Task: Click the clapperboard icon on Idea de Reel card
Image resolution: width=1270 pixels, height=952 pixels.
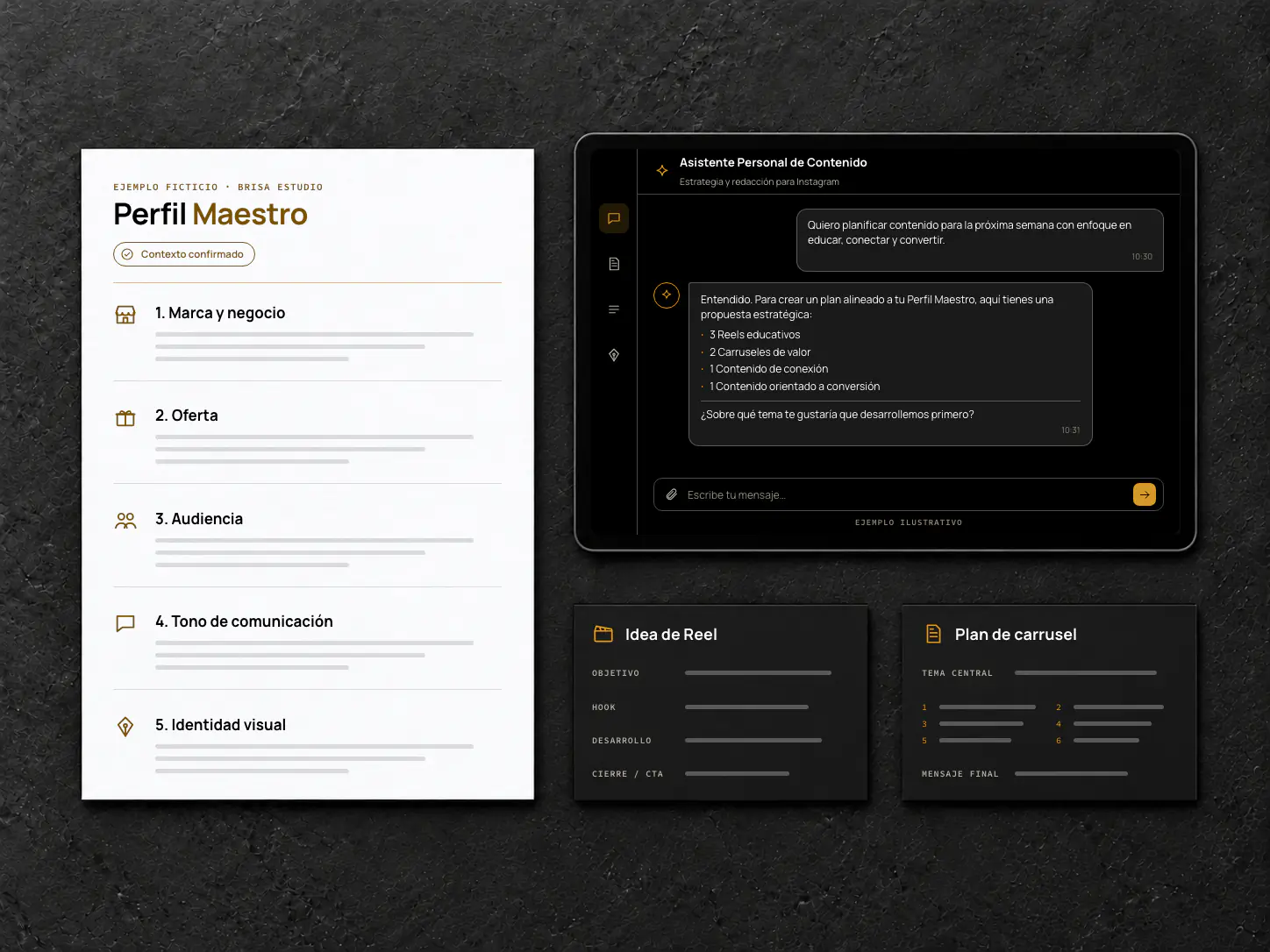Action: (603, 634)
